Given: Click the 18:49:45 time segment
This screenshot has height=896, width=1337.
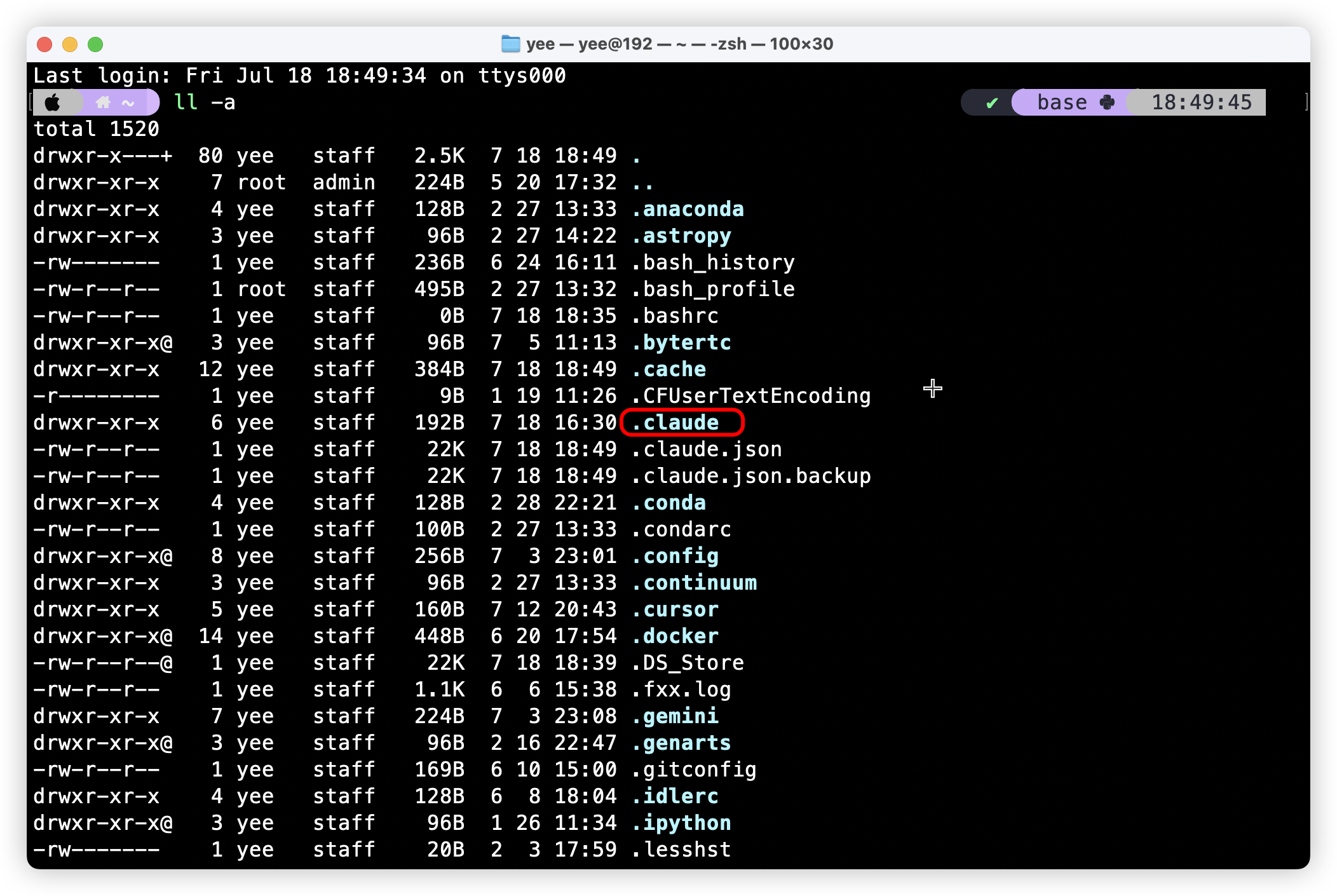Looking at the screenshot, I should click(x=1201, y=102).
